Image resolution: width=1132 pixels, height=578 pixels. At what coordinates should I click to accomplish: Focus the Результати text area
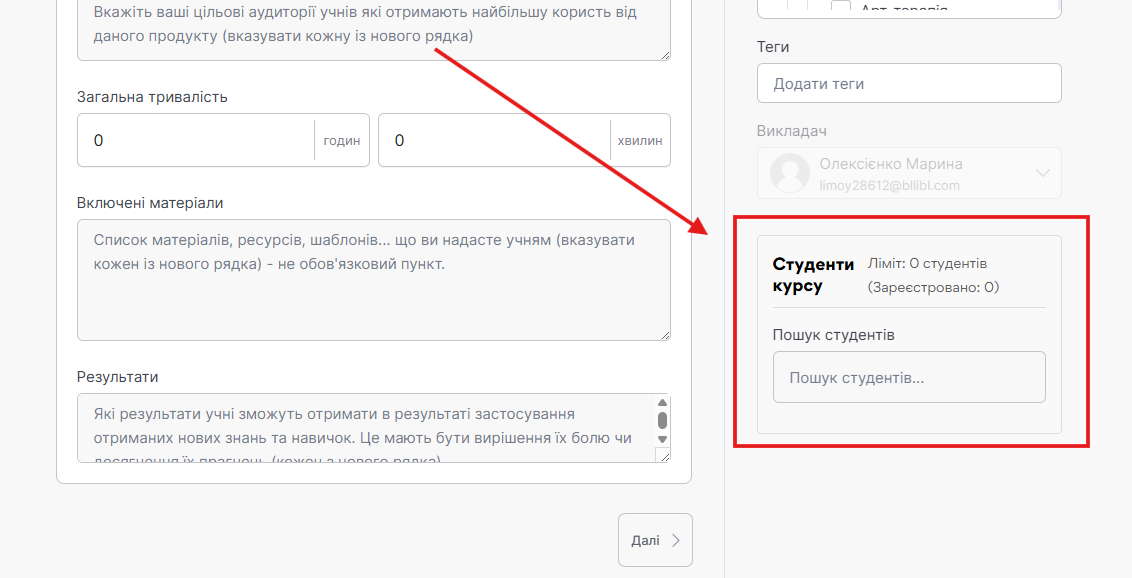pyautogui.click(x=365, y=427)
